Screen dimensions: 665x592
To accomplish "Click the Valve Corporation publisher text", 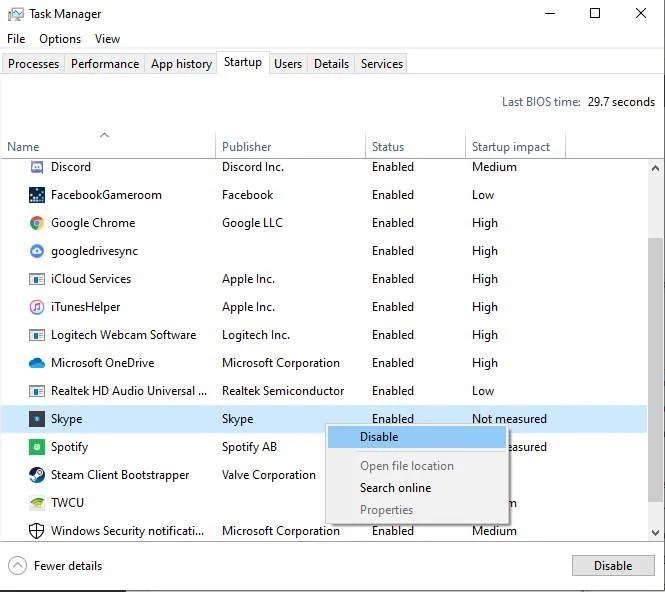I will [268, 475].
